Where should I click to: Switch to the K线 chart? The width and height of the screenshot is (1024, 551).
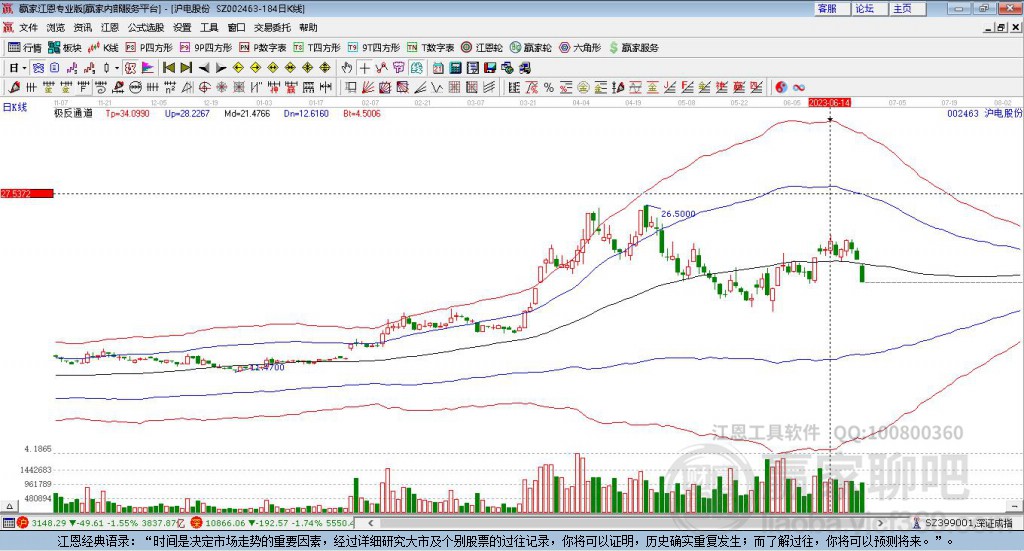[103, 48]
